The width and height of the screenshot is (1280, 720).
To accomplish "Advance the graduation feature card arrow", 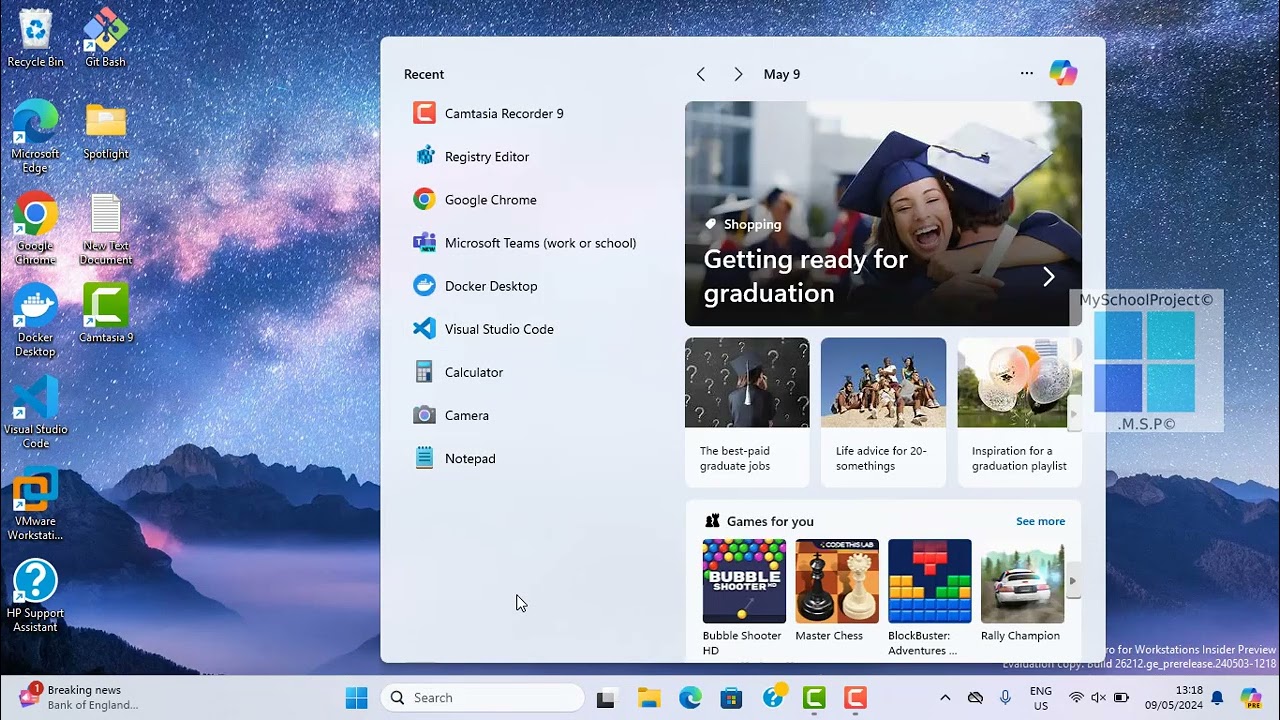I will pyautogui.click(x=1048, y=277).
